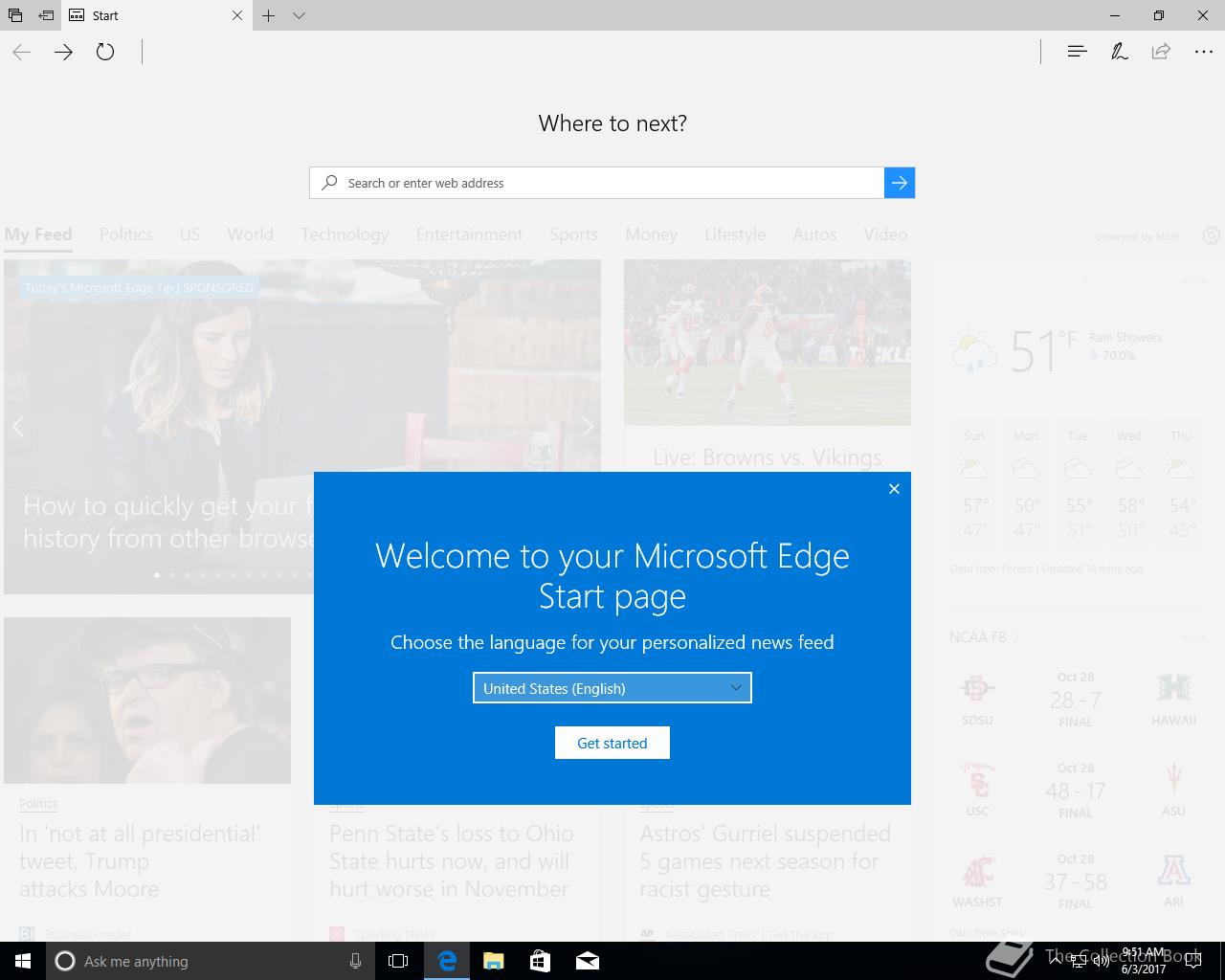
Task: Click the Search or enter web address field
Action: [597, 183]
